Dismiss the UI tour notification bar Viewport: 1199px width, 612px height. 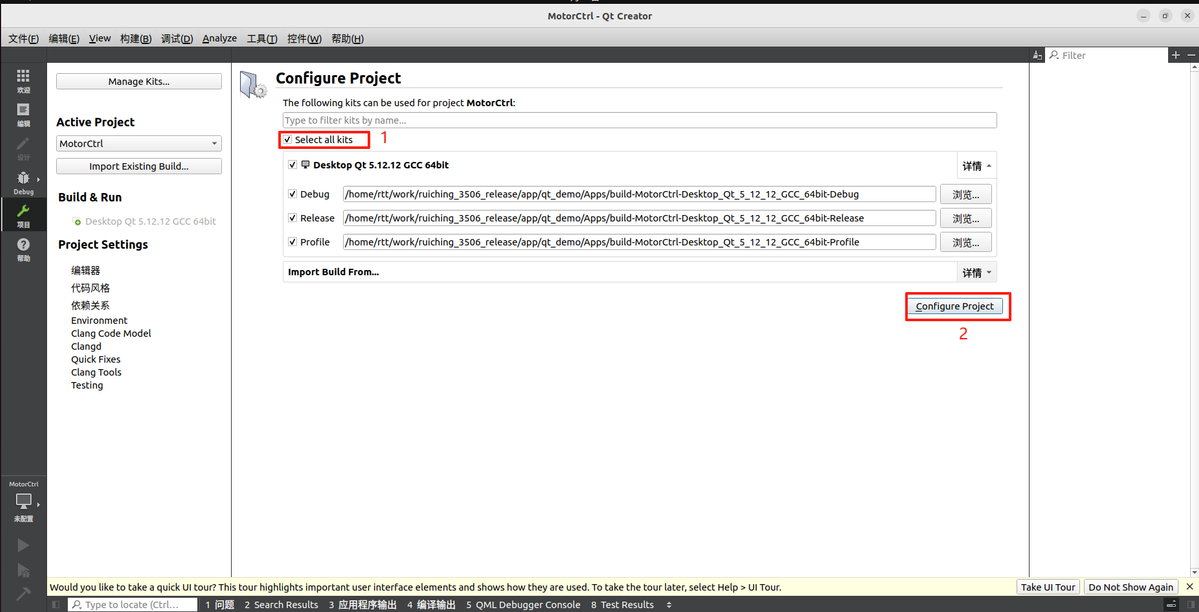(x=1189, y=587)
